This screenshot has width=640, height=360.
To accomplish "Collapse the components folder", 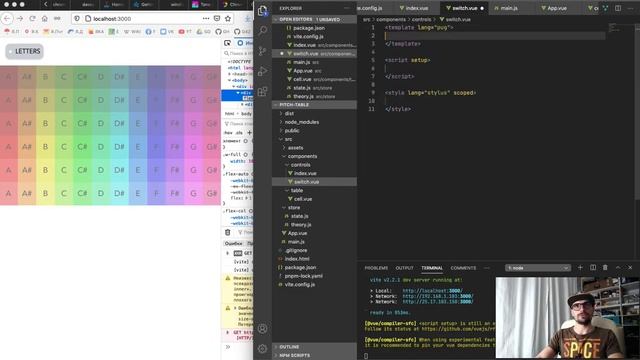I will click(314, 156).
